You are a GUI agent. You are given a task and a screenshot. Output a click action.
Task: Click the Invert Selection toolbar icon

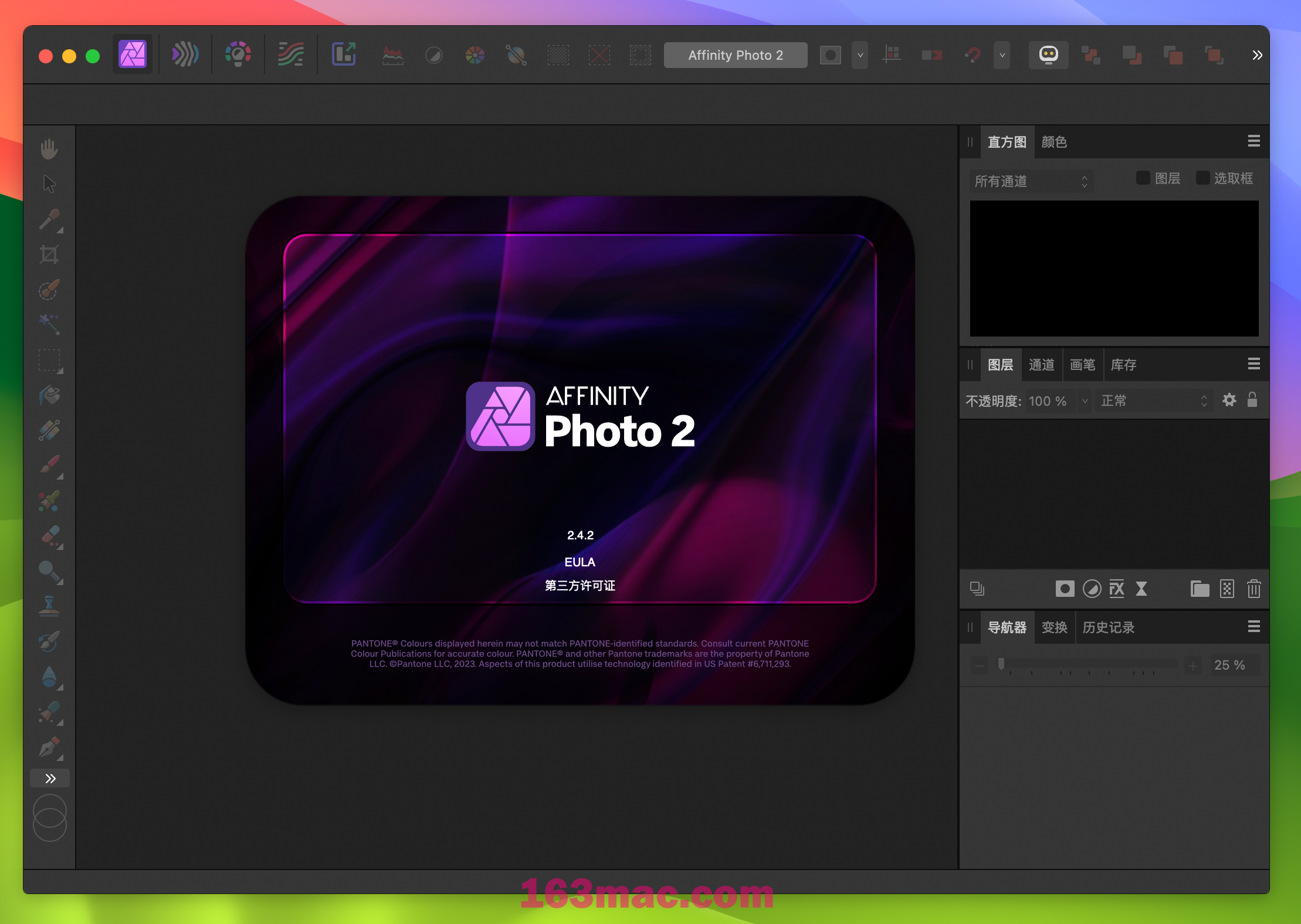tap(641, 56)
